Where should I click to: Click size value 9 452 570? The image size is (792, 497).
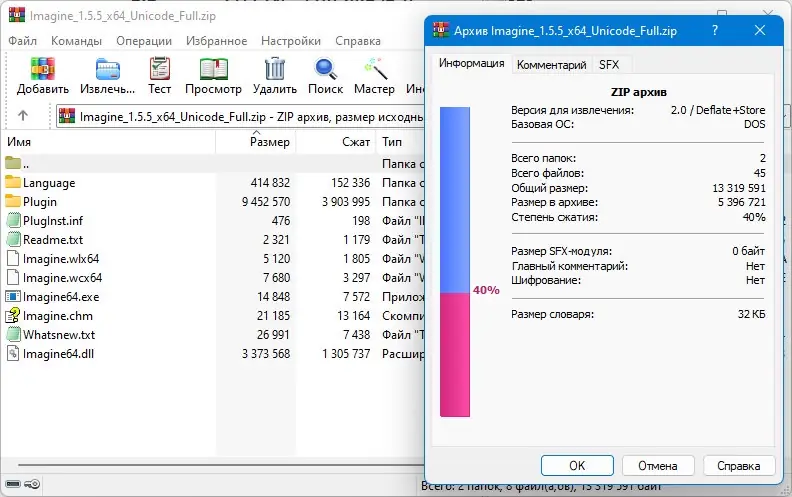(266, 202)
